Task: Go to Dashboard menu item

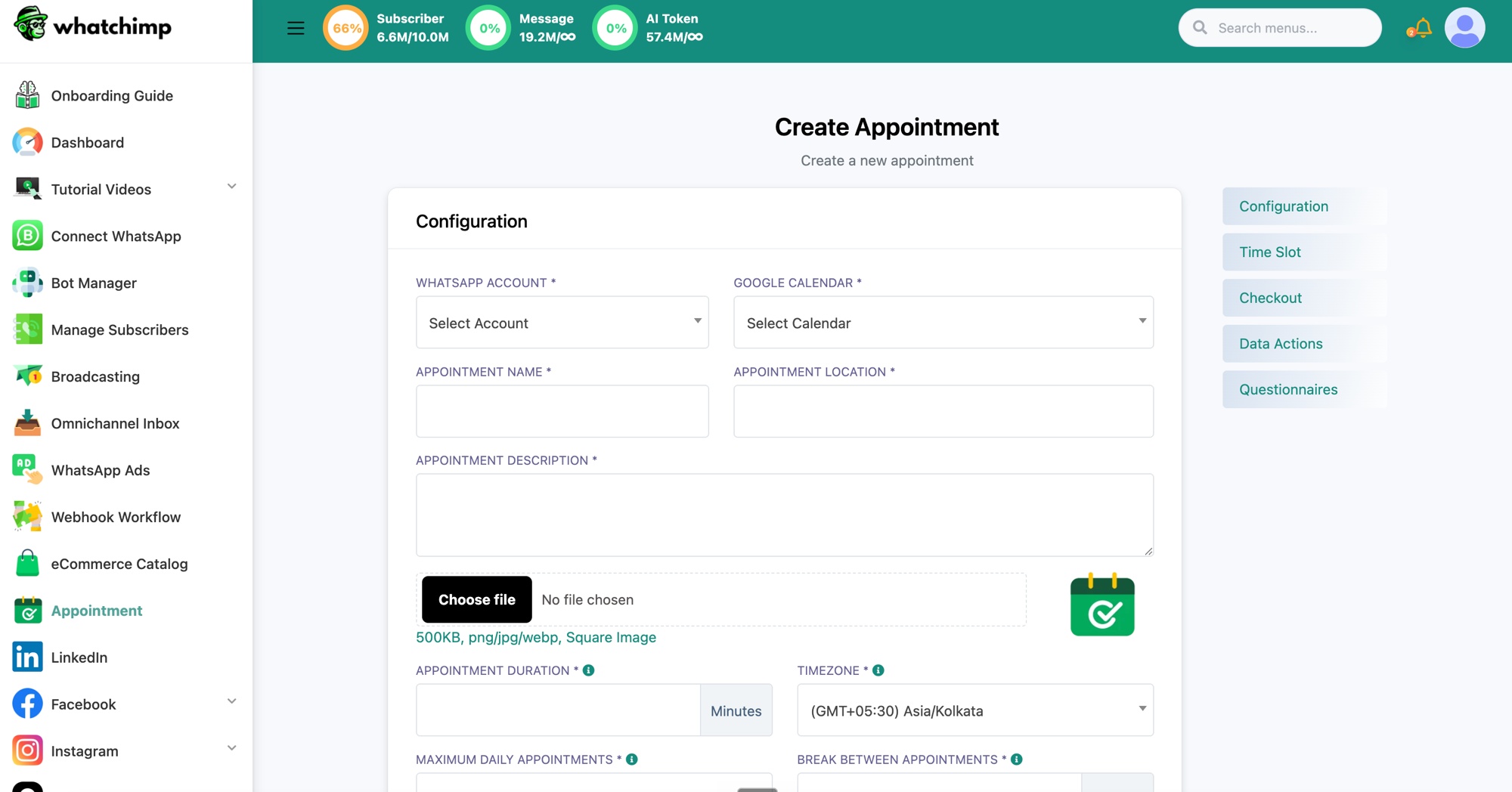Action: click(x=88, y=143)
